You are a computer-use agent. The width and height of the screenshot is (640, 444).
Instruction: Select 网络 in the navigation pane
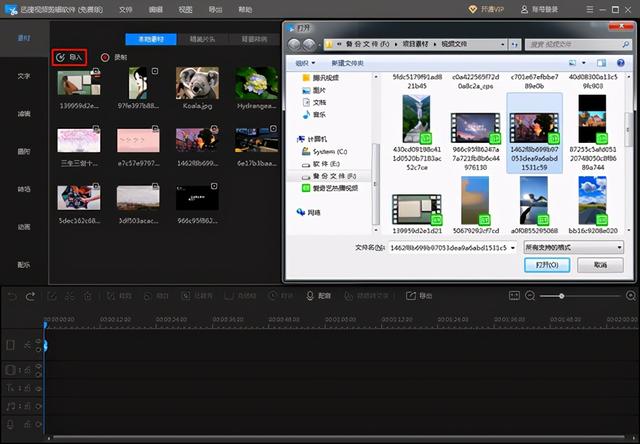tap(308, 212)
